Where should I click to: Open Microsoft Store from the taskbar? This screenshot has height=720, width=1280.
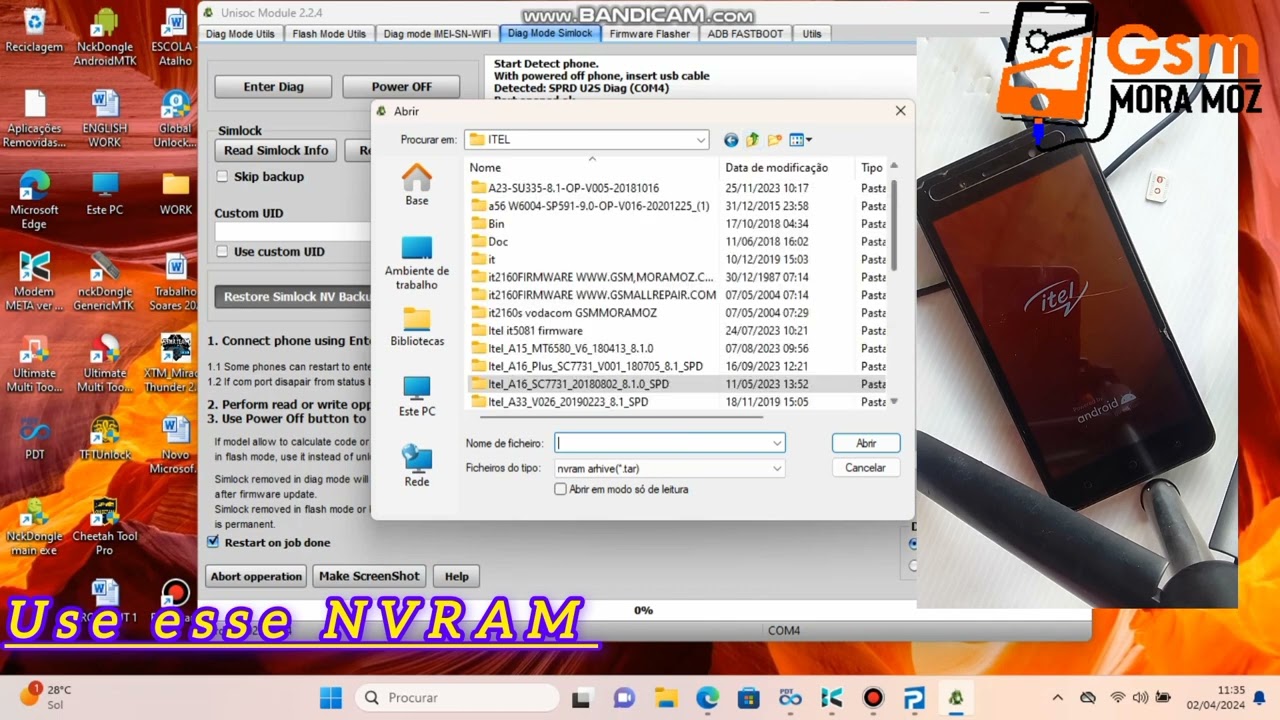[748, 697]
